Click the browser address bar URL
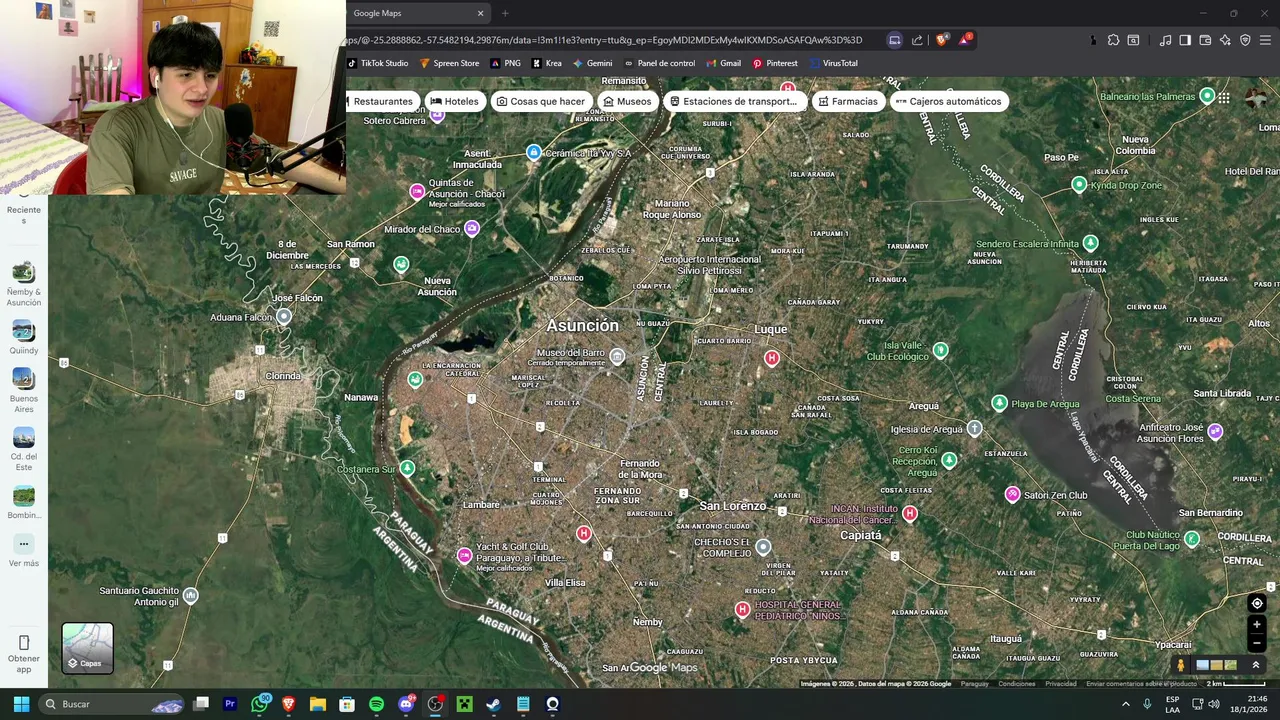 pyautogui.click(x=605, y=40)
